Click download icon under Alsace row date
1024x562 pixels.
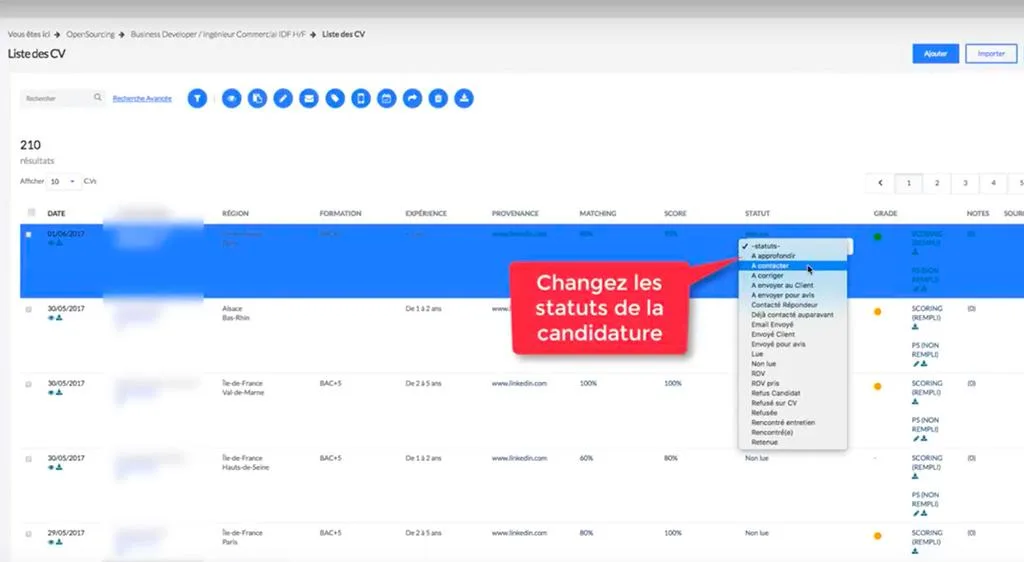pyautogui.click(x=59, y=318)
